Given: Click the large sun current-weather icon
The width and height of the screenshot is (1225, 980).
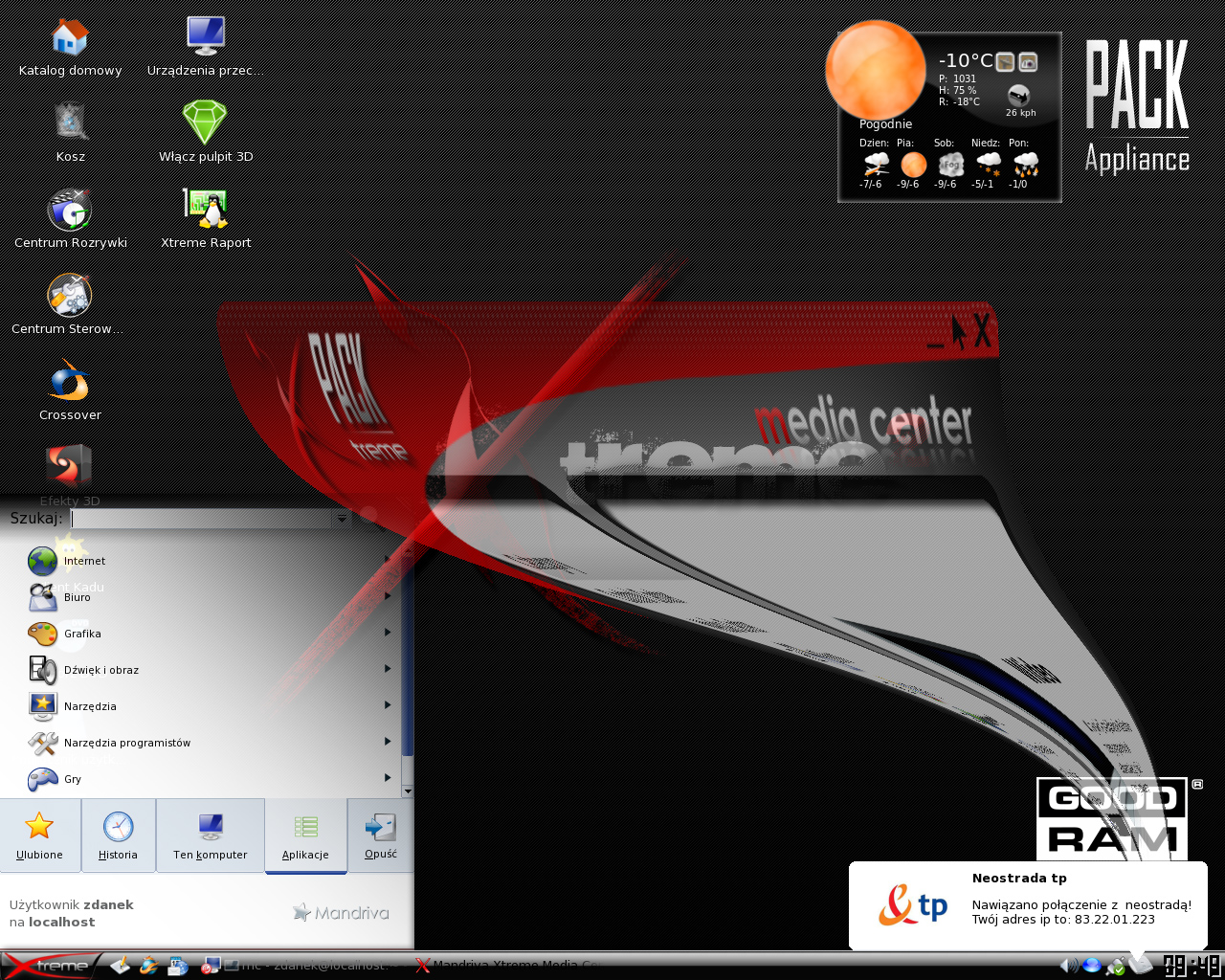Looking at the screenshot, I should pyautogui.click(x=876, y=70).
